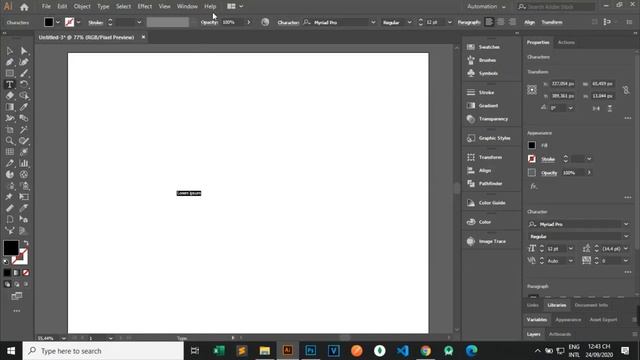Select the Rotate tool

tap(24, 84)
